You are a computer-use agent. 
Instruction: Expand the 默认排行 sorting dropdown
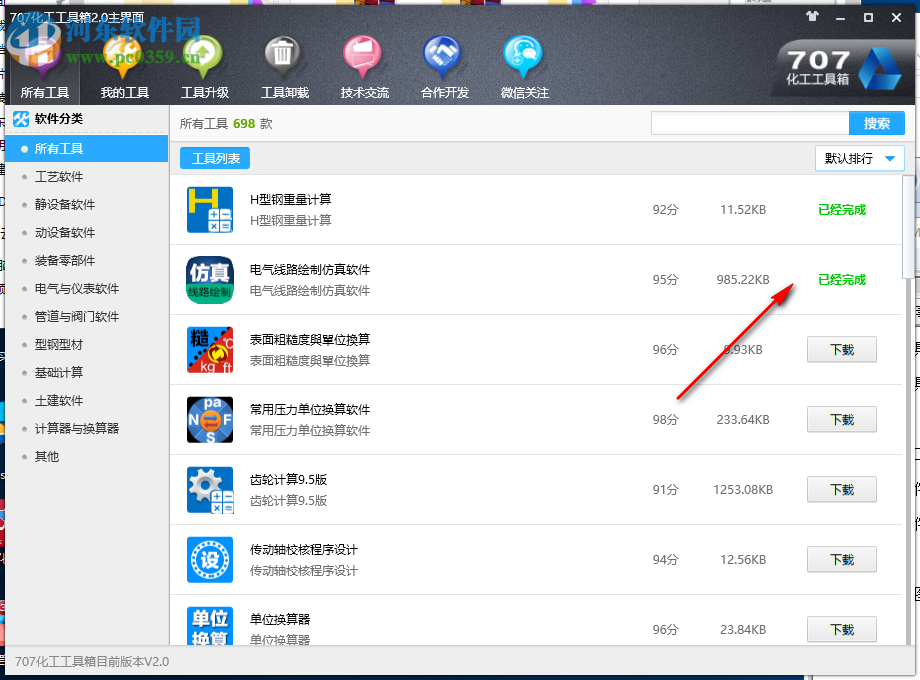[860, 158]
